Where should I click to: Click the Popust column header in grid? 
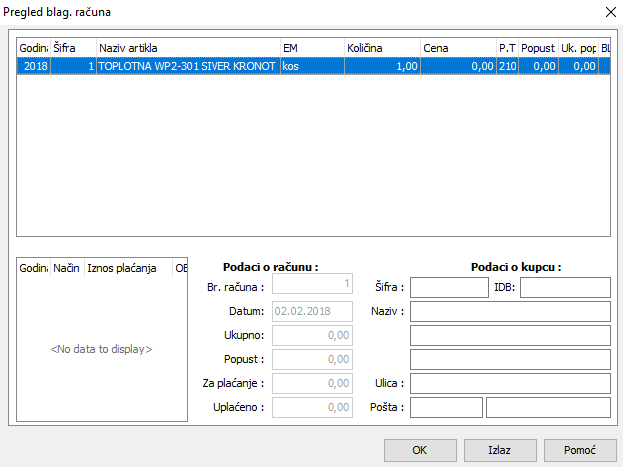(537, 48)
